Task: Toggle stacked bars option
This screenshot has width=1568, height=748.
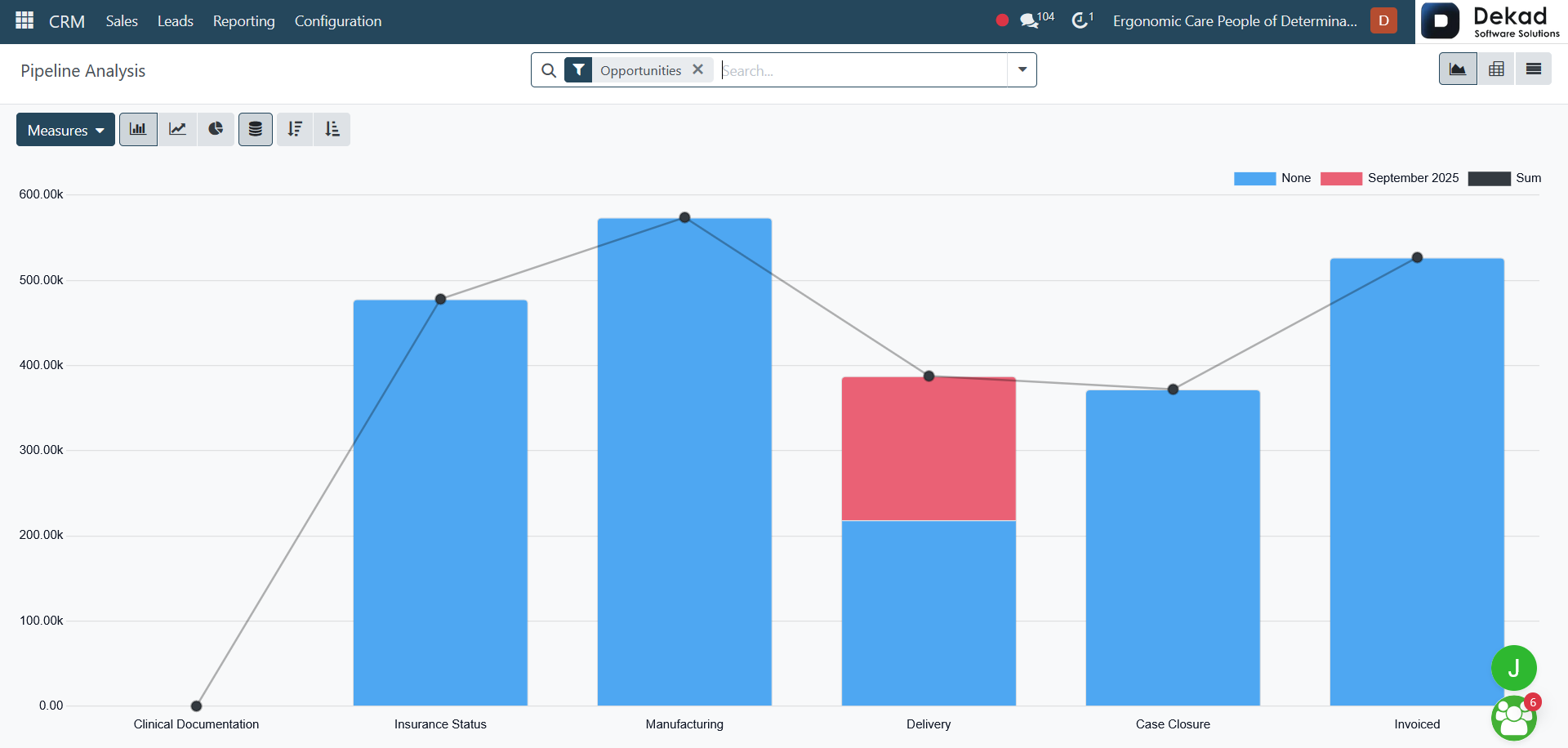Action: pyautogui.click(x=256, y=129)
